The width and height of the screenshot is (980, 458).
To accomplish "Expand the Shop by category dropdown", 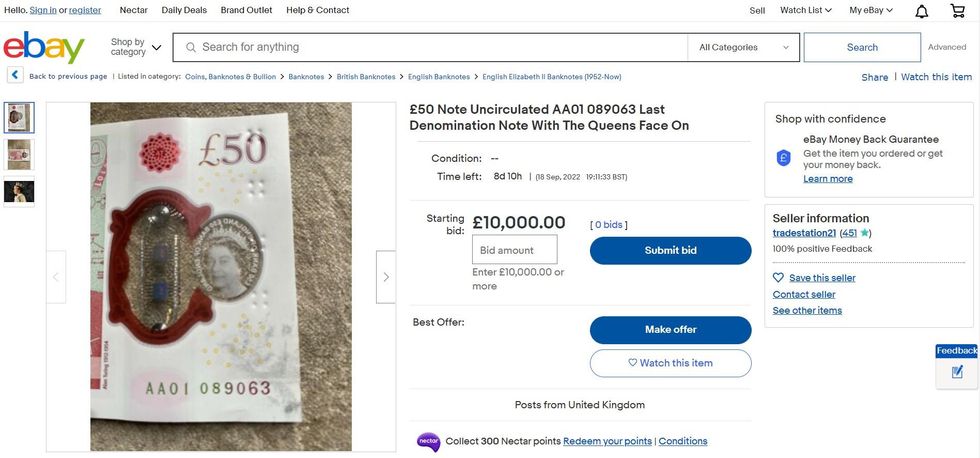I will pos(135,47).
